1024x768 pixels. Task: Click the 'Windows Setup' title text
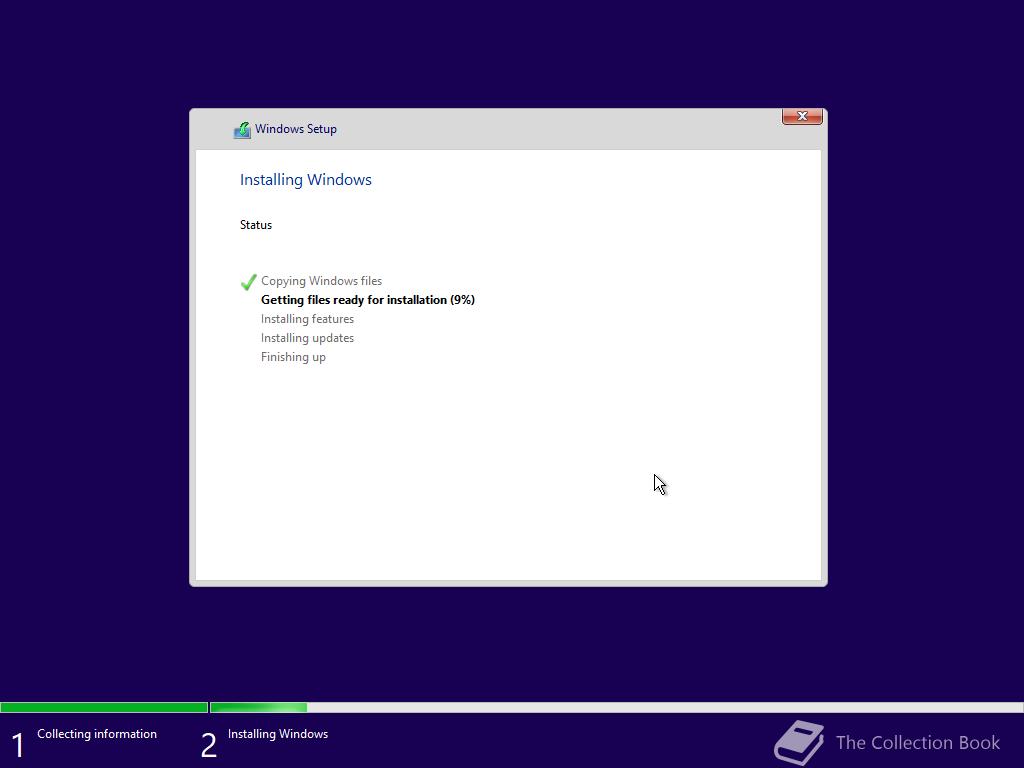pyautogui.click(x=296, y=129)
